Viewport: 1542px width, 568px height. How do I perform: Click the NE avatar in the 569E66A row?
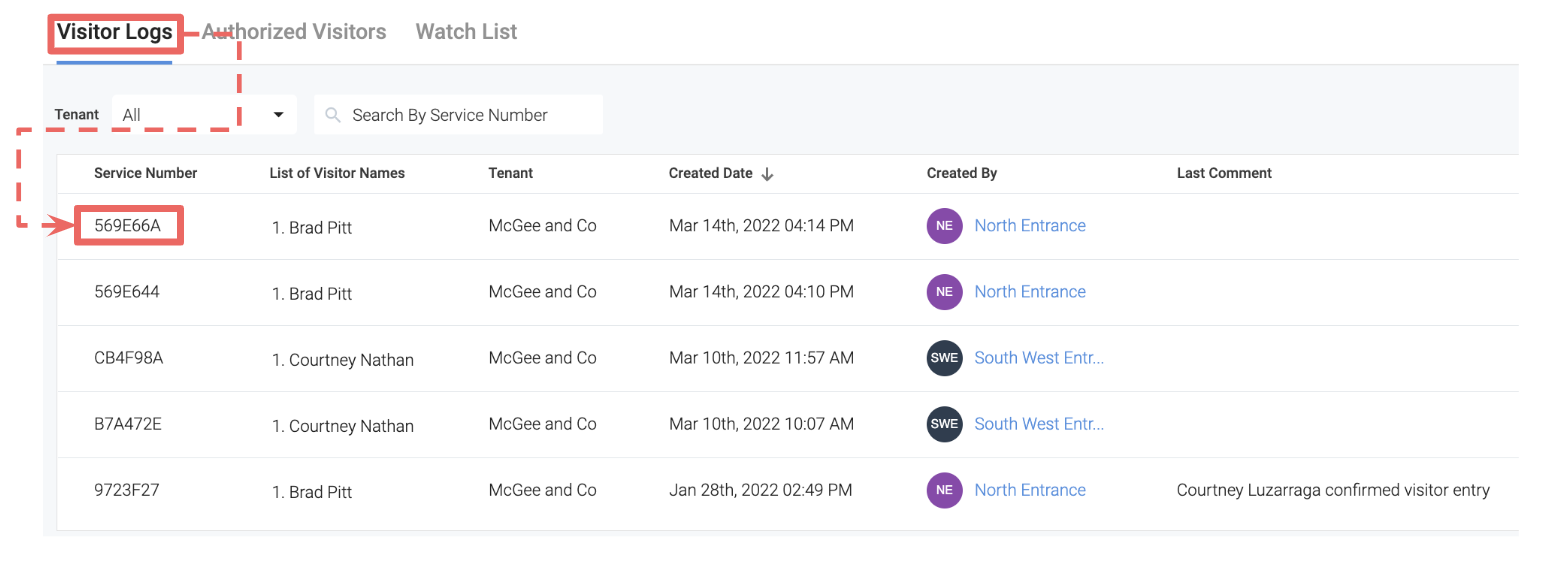pyautogui.click(x=944, y=226)
